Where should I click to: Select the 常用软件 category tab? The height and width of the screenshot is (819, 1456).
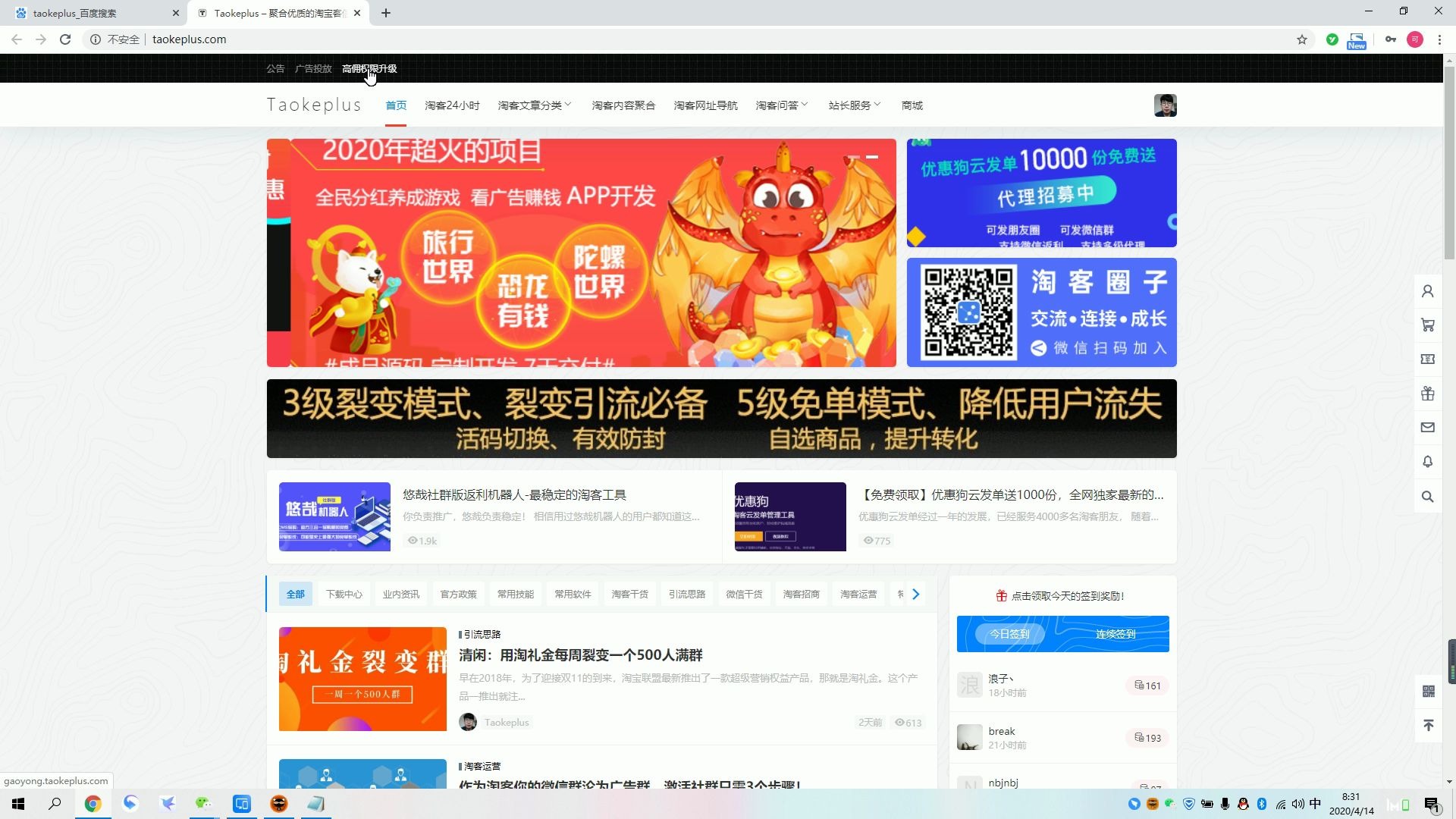click(x=573, y=595)
